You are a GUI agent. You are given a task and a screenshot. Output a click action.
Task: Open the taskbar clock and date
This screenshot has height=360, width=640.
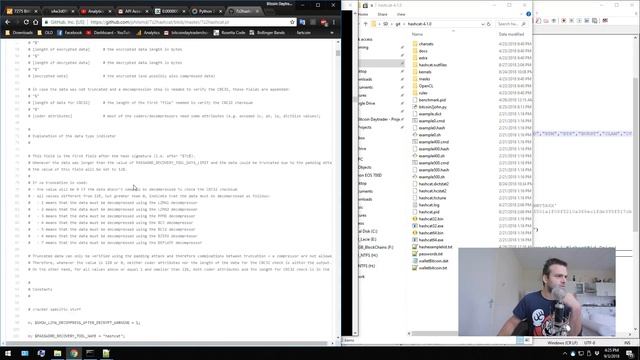(x=611, y=353)
